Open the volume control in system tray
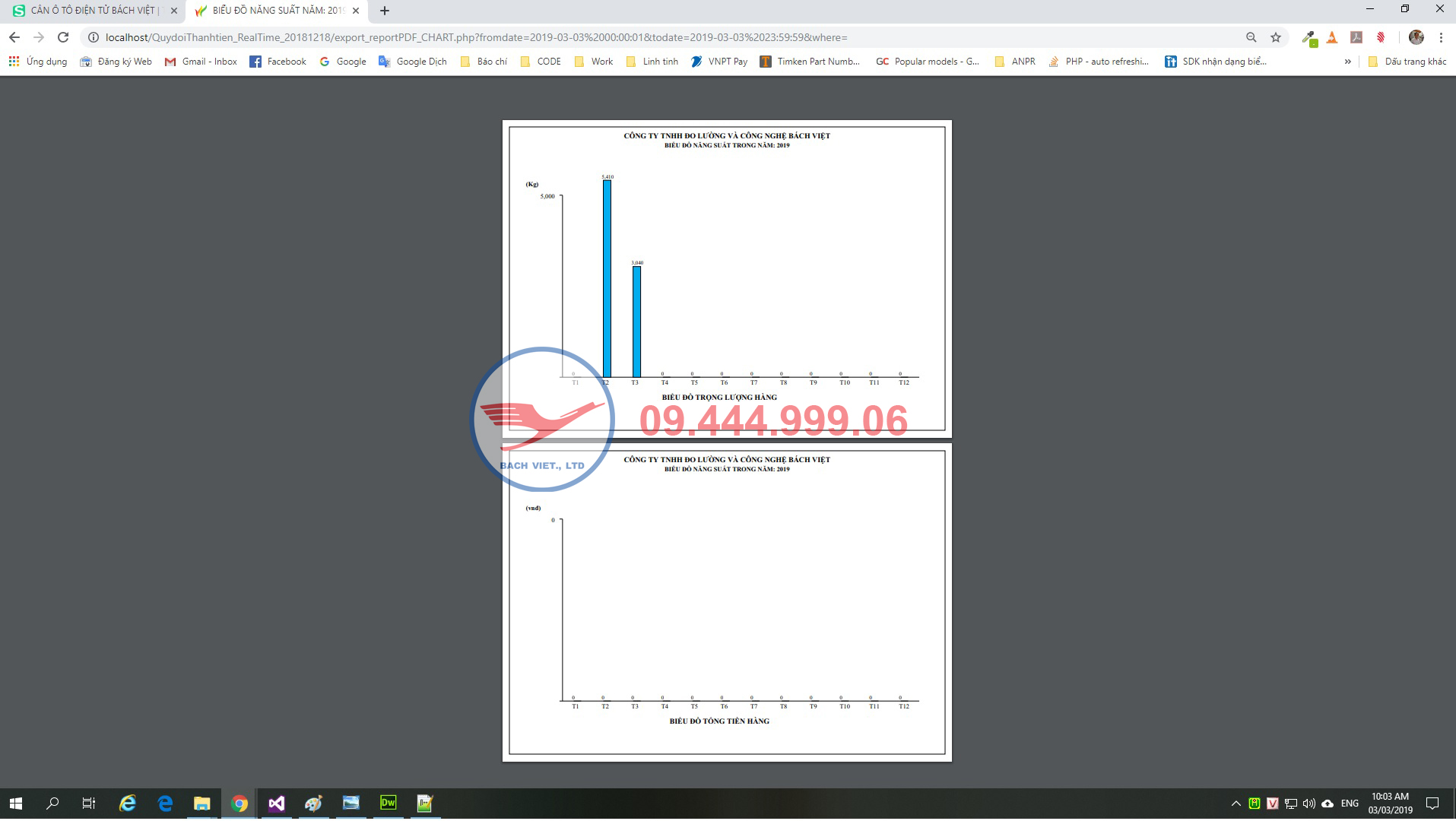Screen dimensions: 1456x821 1308,804
